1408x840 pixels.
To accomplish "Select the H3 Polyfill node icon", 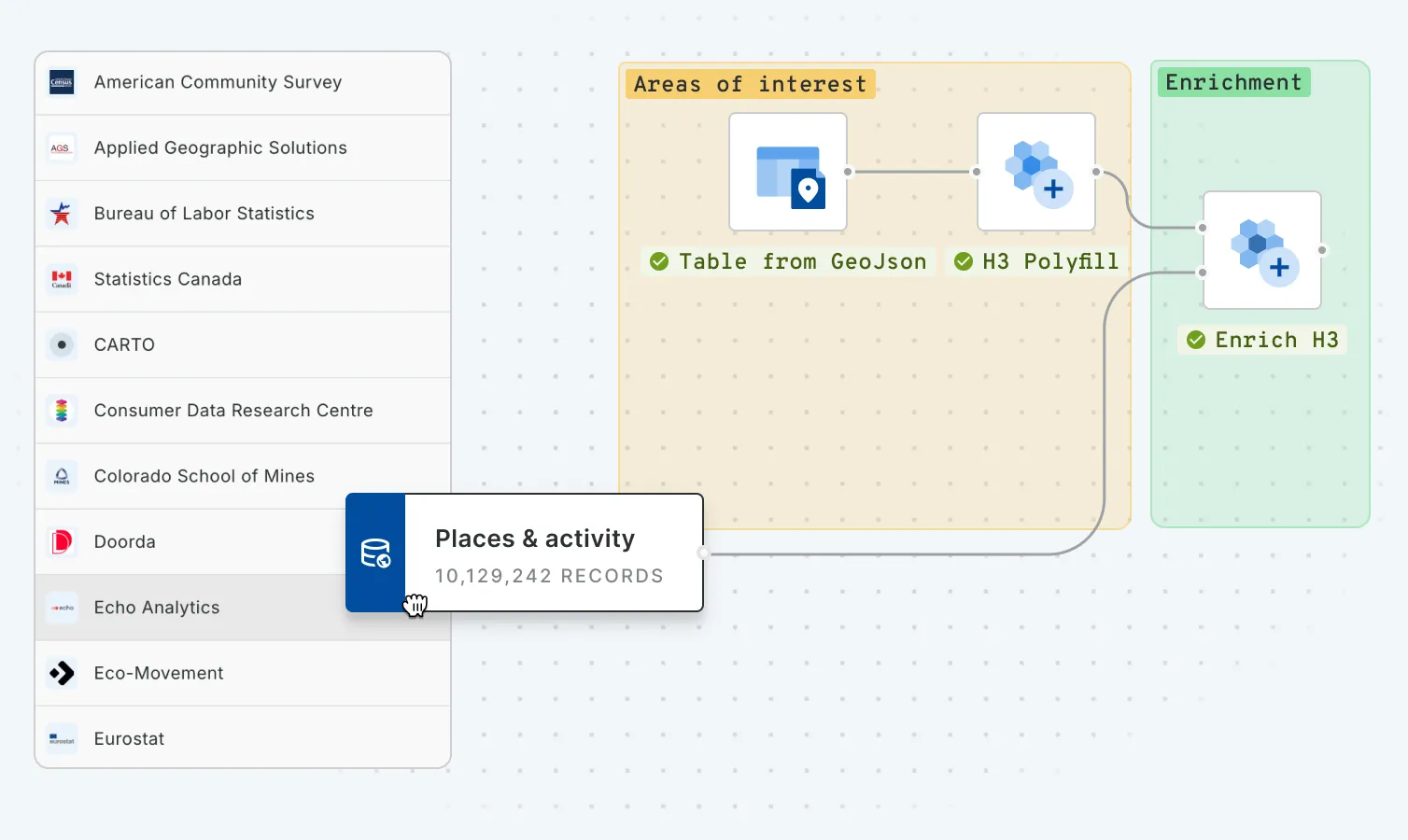I will [1035, 173].
